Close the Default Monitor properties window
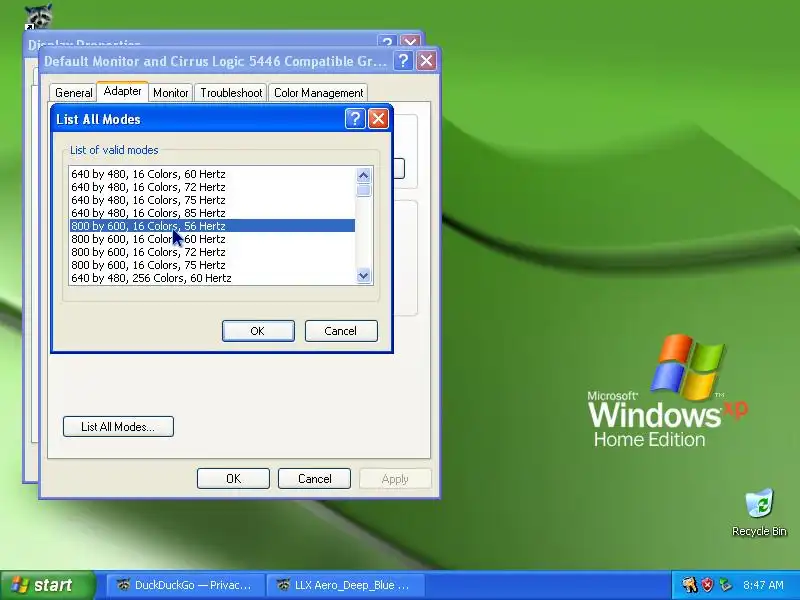Screen dimensions: 800x600 tap(426, 61)
